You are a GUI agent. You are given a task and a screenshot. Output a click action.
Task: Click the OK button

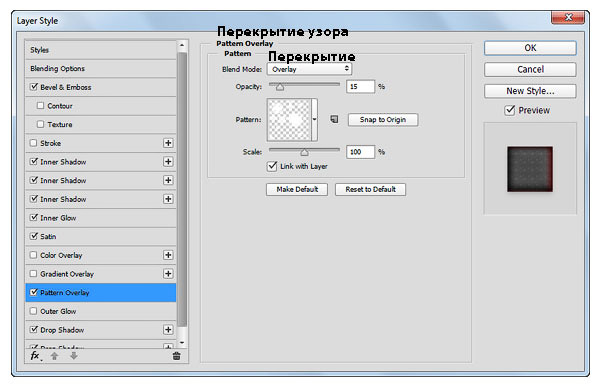(x=530, y=48)
